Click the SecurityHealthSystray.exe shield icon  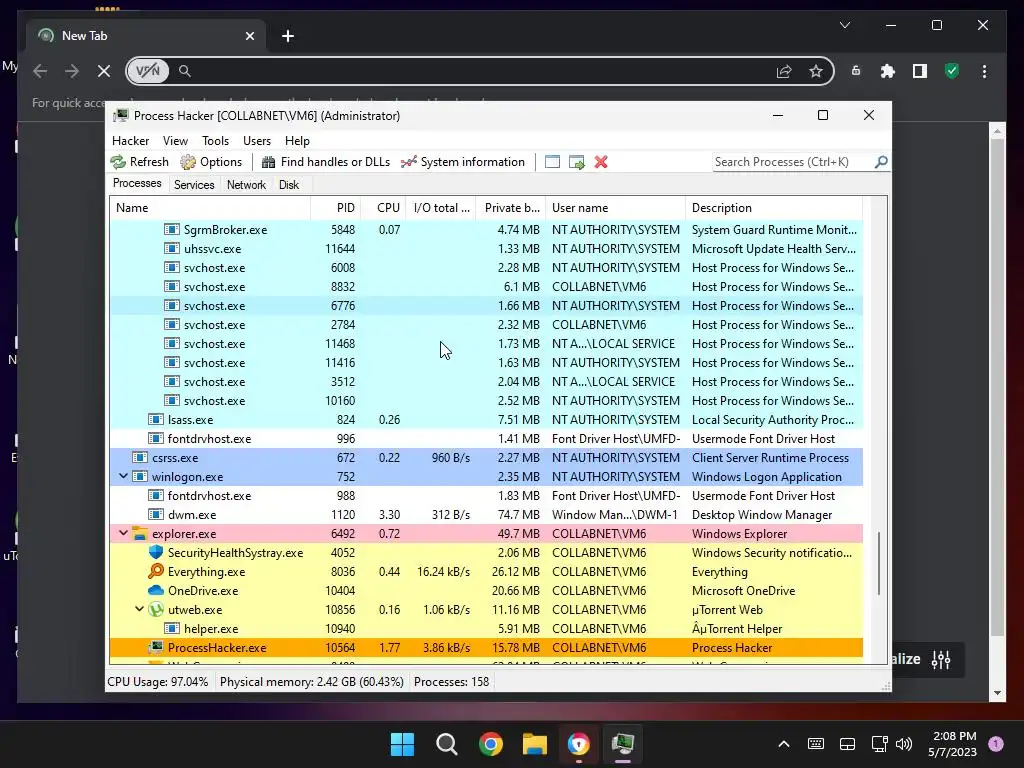pos(155,552)
